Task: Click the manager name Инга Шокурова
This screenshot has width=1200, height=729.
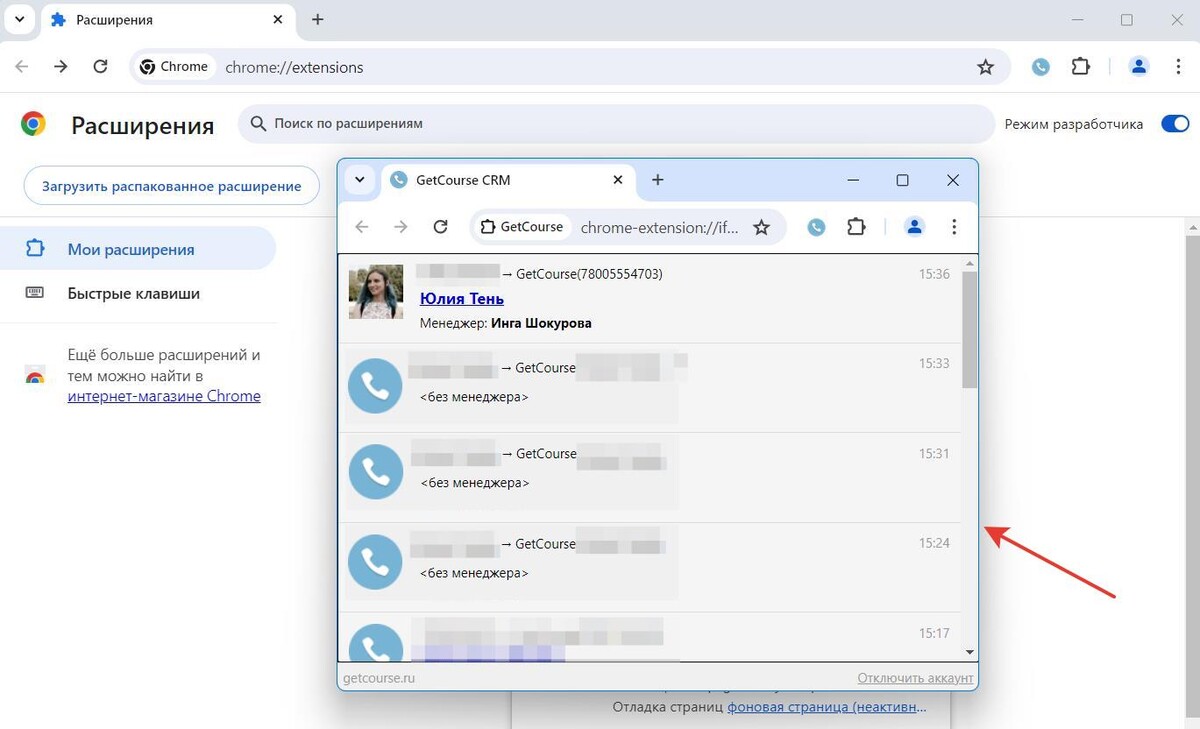Action: (x=541, y=323)
